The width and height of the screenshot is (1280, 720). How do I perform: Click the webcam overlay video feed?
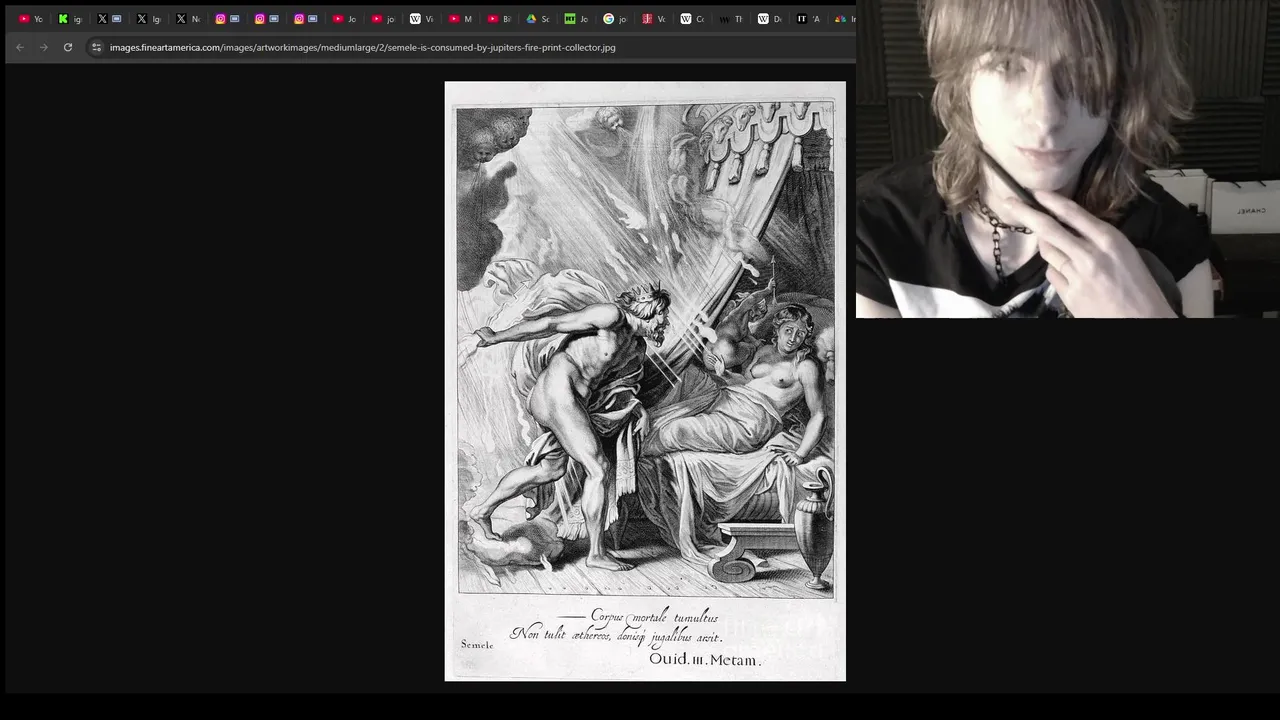[1068, 159]
